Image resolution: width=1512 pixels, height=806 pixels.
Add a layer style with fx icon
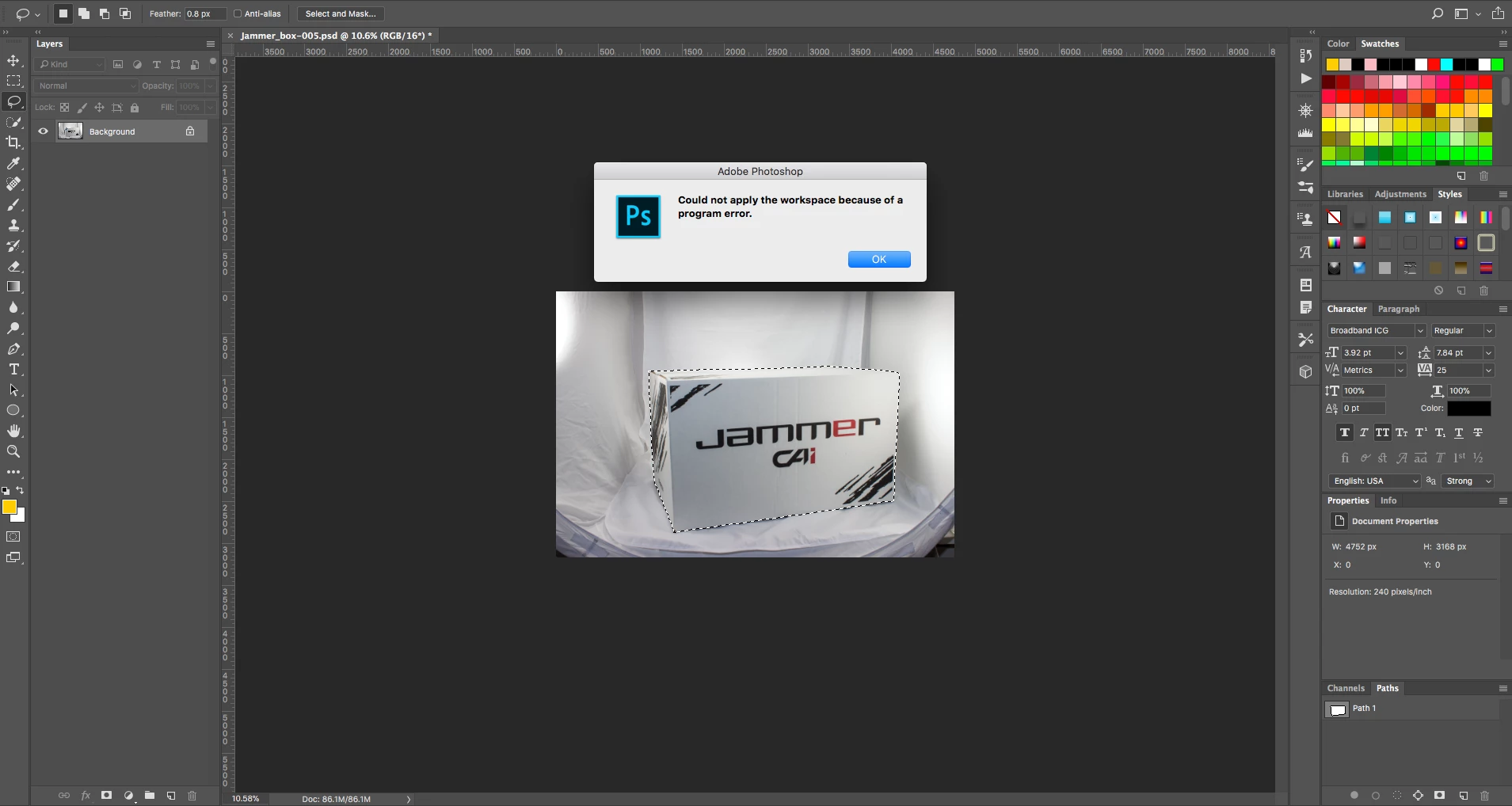point(86,796)
